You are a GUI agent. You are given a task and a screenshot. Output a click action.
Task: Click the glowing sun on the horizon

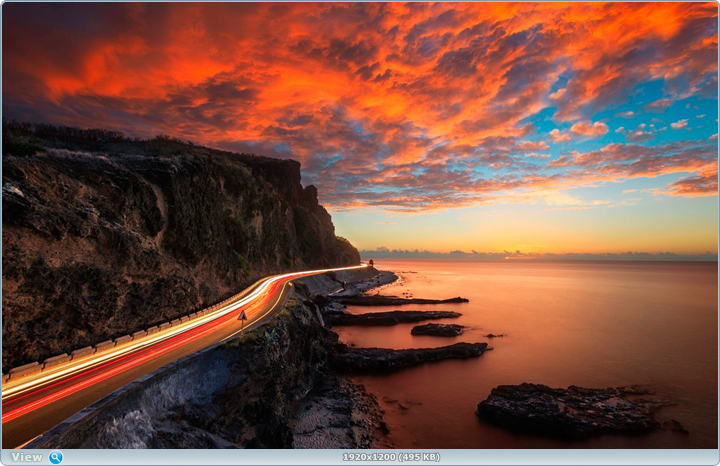pos(517,255)
